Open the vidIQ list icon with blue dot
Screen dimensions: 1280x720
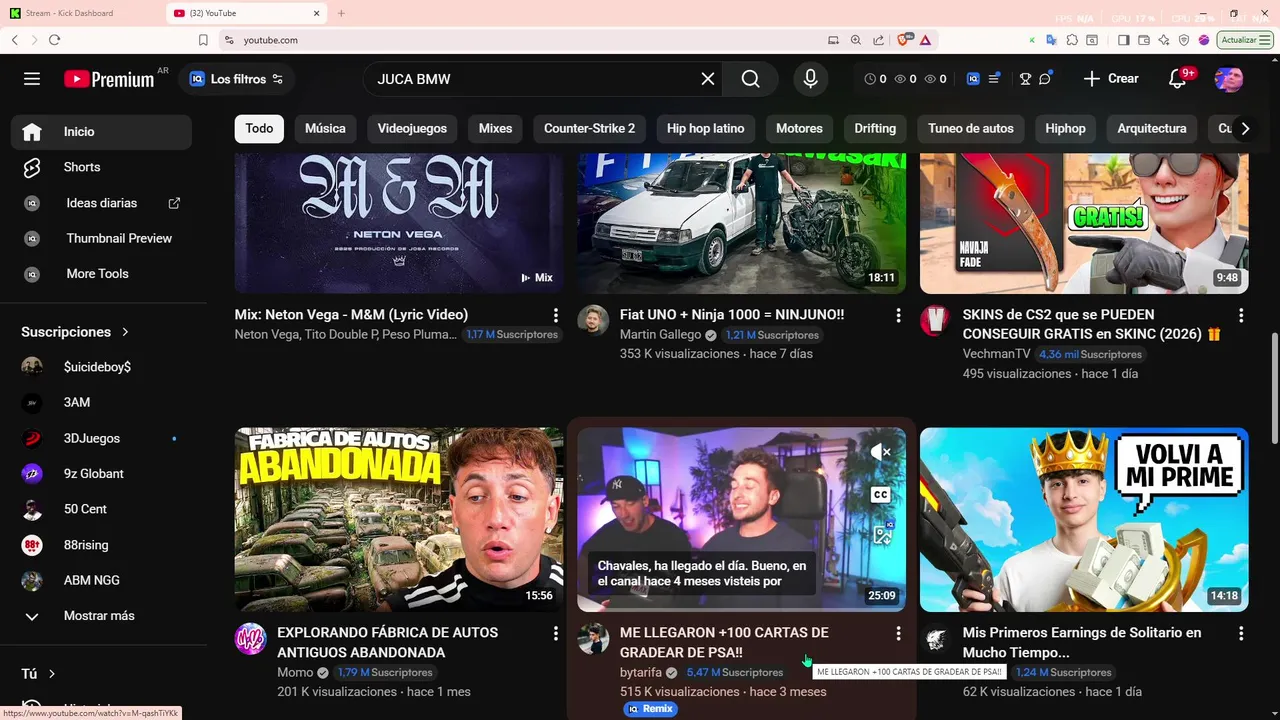point(994,79)
